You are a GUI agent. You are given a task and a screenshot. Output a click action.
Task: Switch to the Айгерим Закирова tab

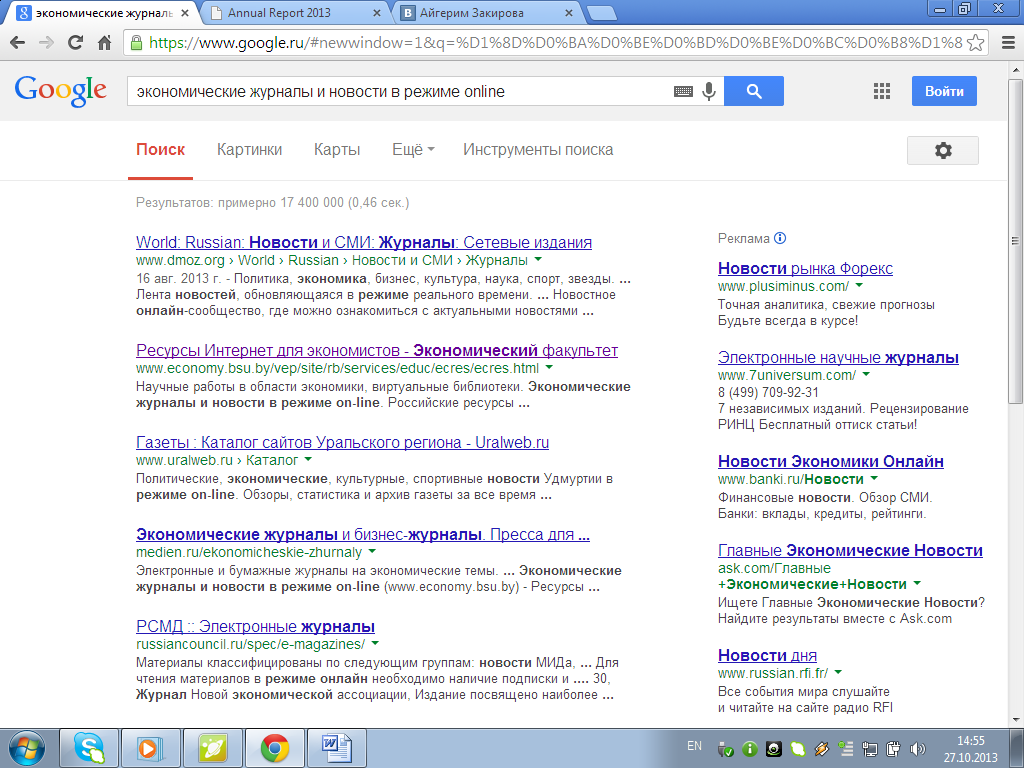click(x=487, y=13)
